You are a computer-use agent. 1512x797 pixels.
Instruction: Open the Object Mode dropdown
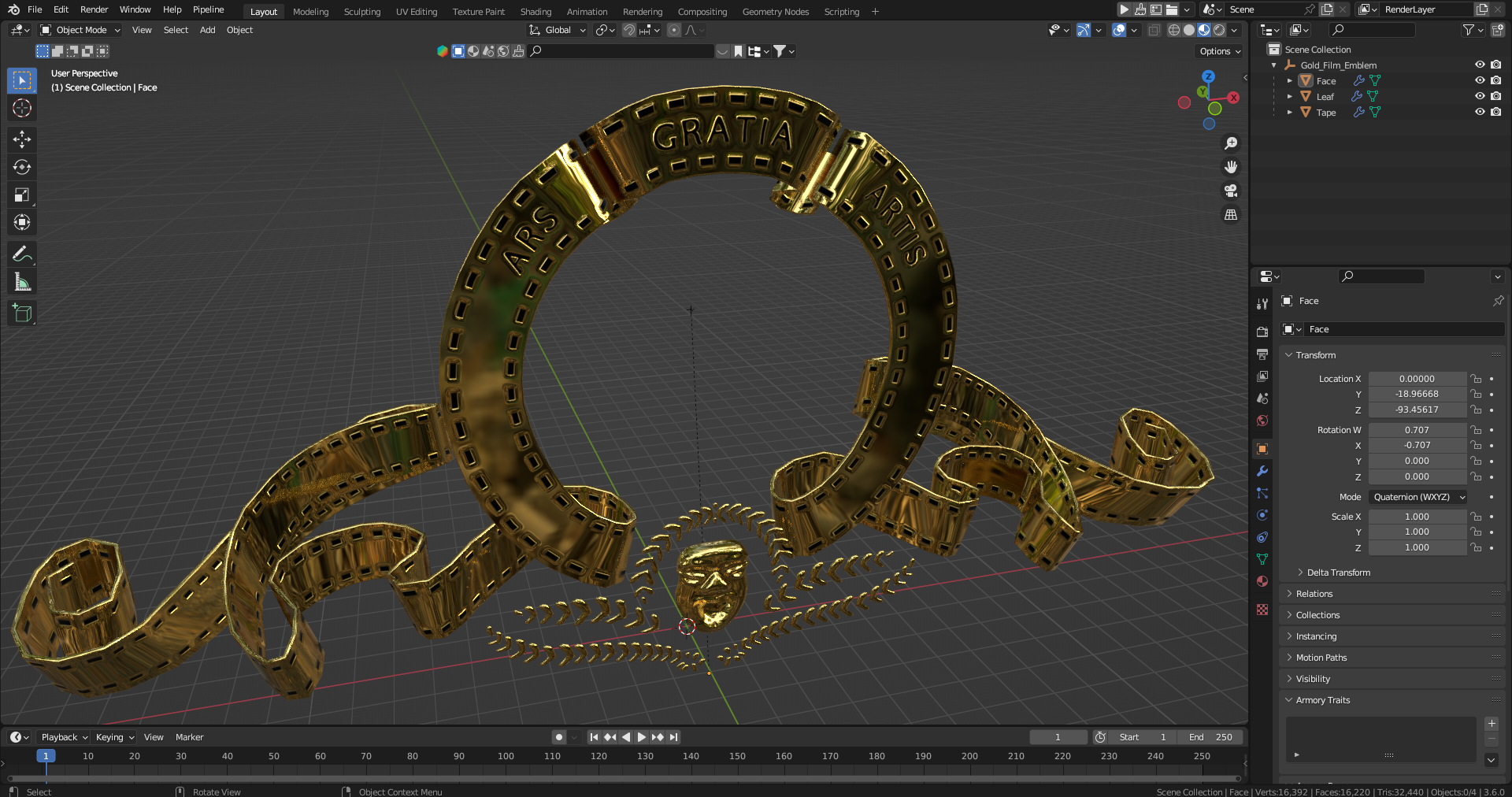[80, 30]
